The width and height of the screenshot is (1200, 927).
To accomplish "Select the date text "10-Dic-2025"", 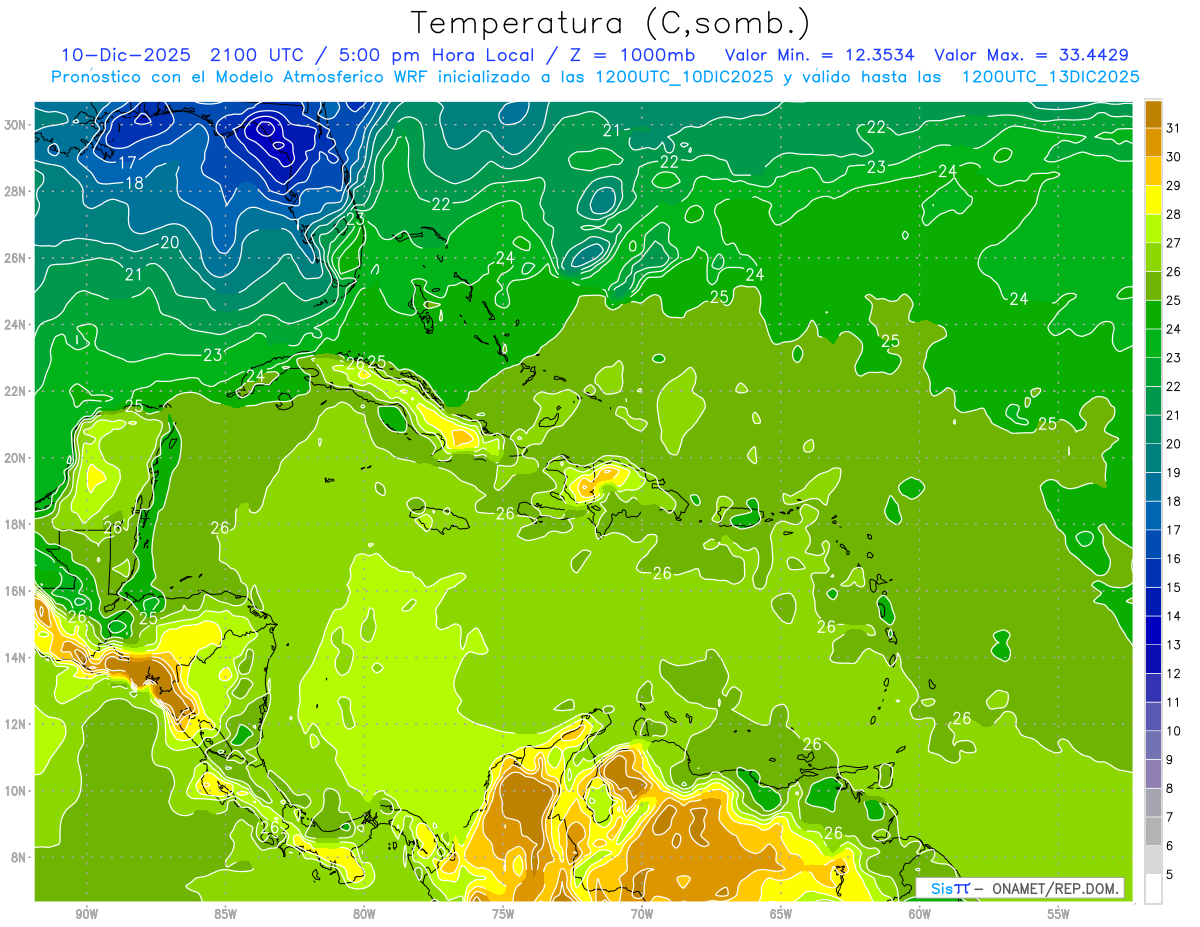I will (x=126, y=55).
